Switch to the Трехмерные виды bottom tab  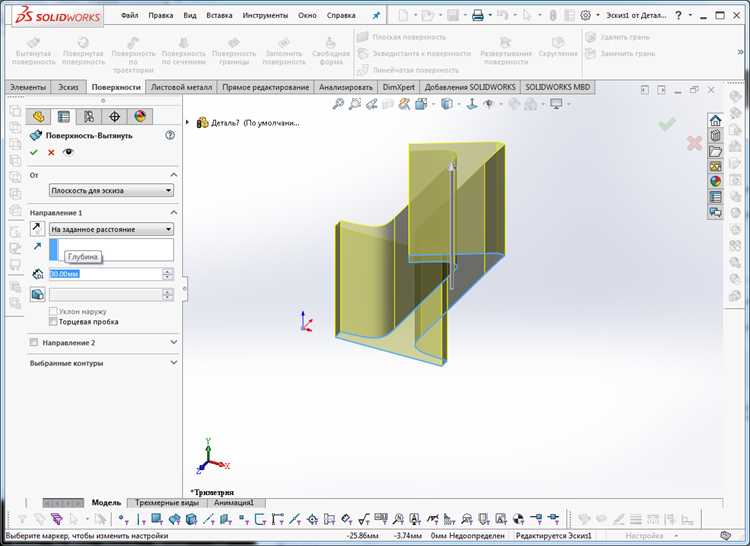point(167,503)
